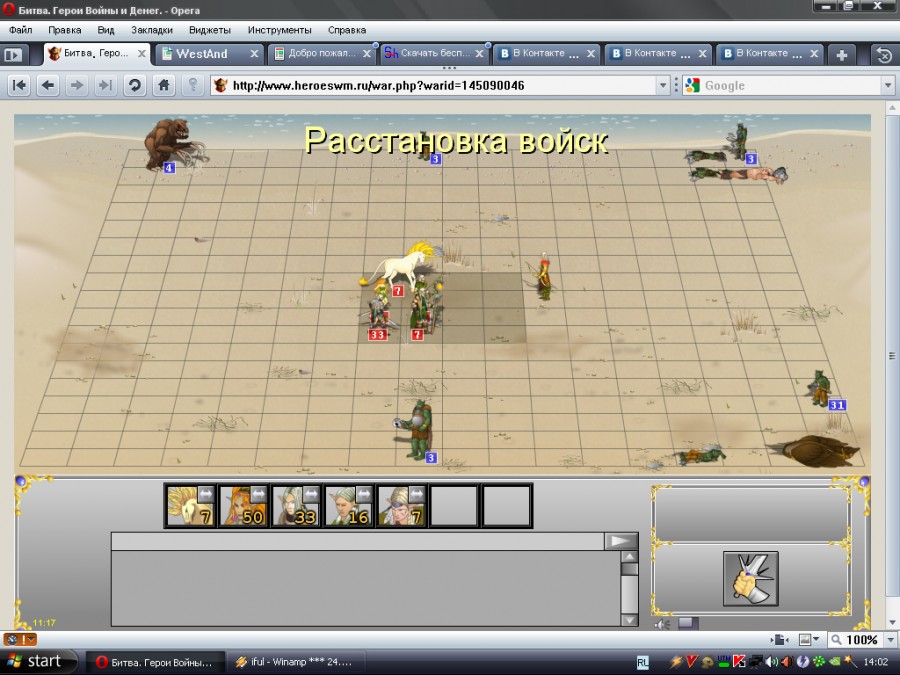This screenshot has width=900, height=675.
Task: Open a new tab with plus button
Action: [x=842, y=55]
